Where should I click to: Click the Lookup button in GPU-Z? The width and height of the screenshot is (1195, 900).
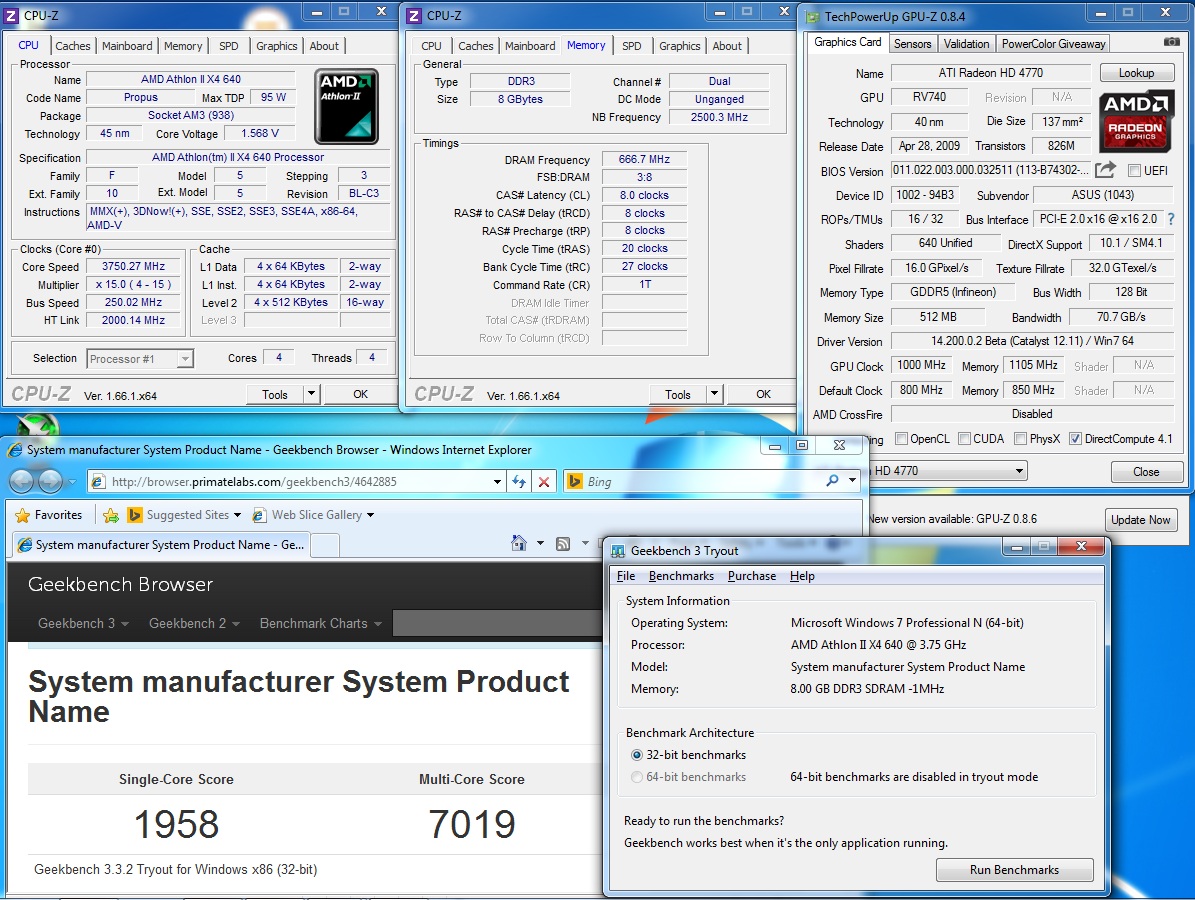point(1136,73)
